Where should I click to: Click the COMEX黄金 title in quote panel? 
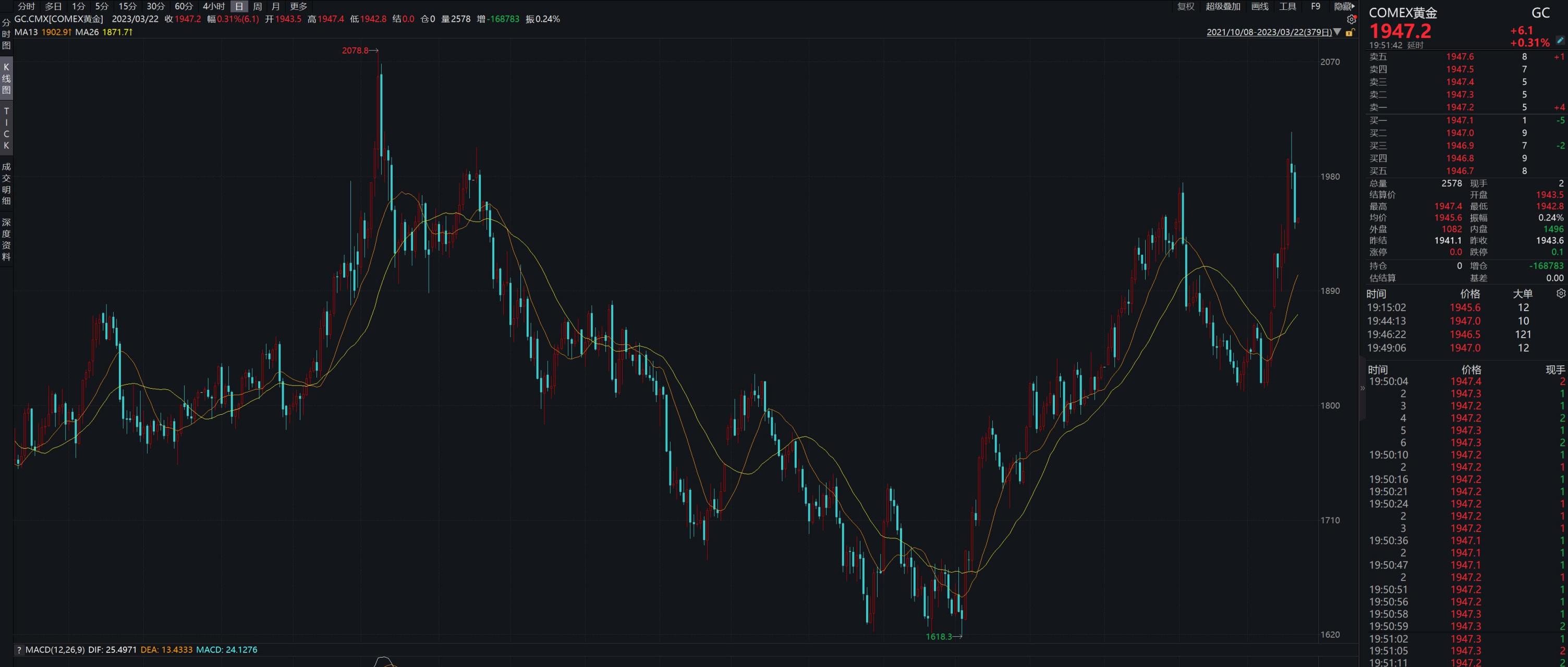coord(1402,13)
